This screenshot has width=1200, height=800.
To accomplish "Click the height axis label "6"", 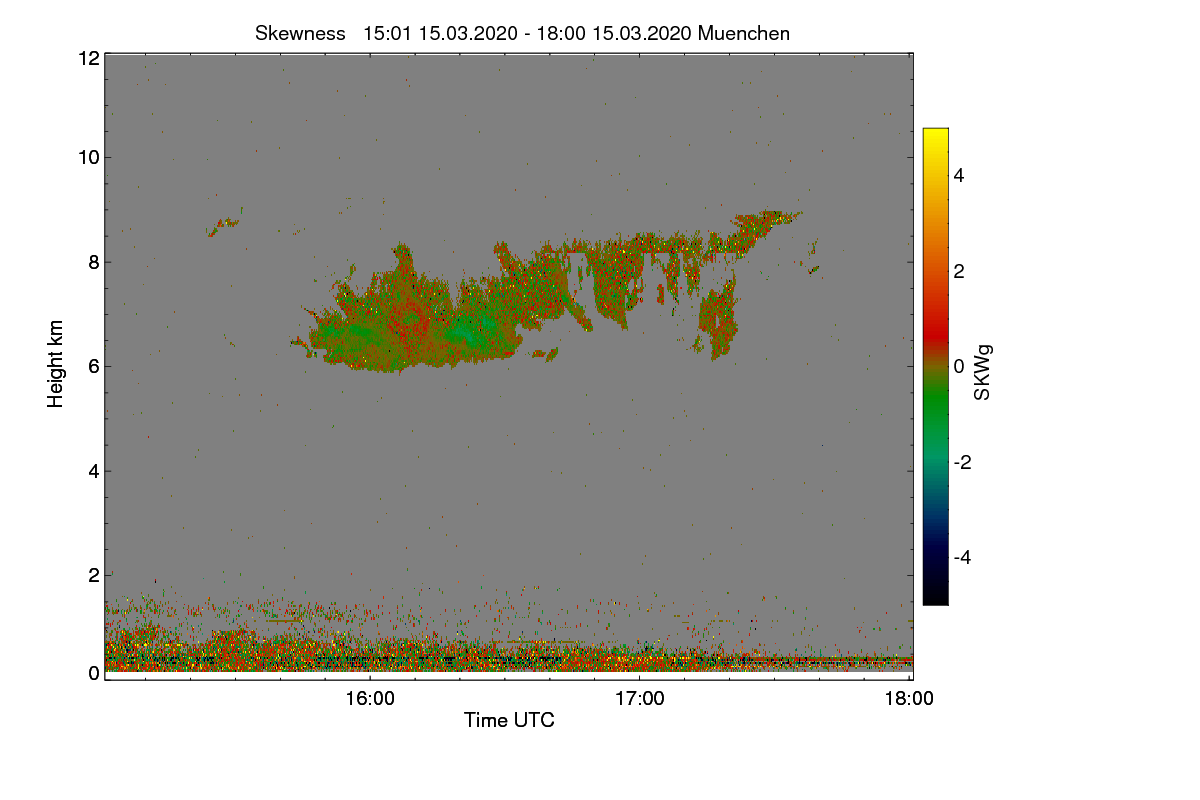I will pos(93,366).
